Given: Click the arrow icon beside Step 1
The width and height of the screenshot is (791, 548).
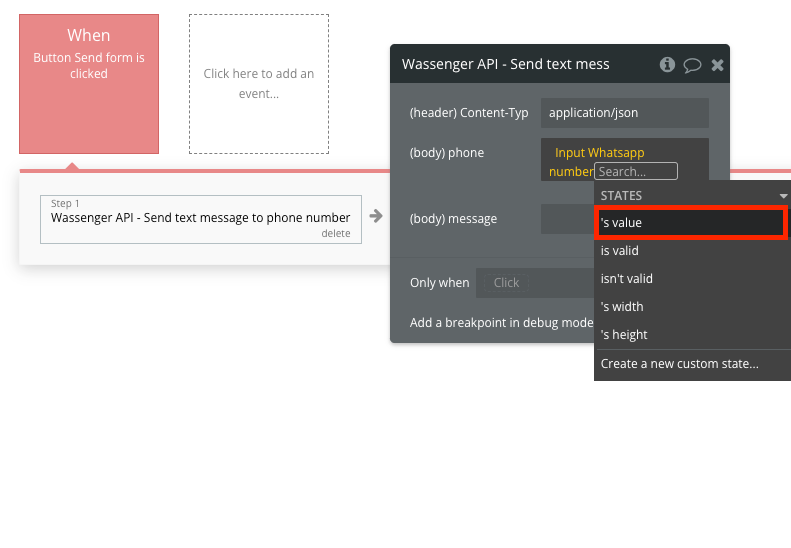Looking at the screenshot, I should [376, 216].
